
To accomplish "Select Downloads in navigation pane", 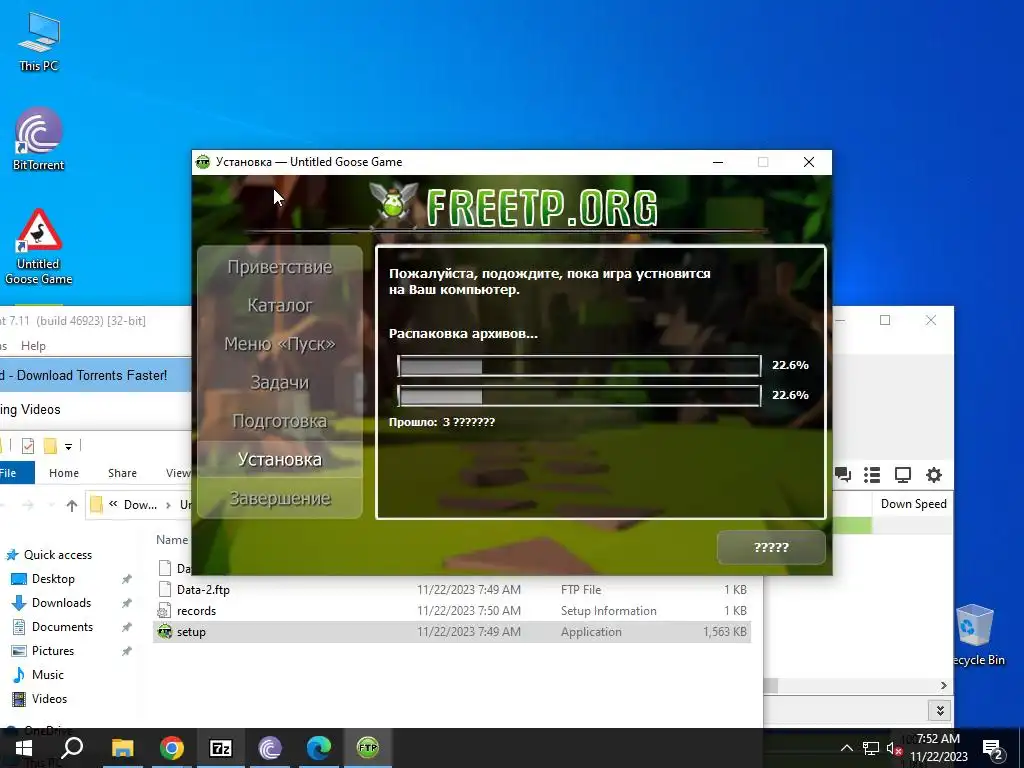I will (x=52, y=603).
